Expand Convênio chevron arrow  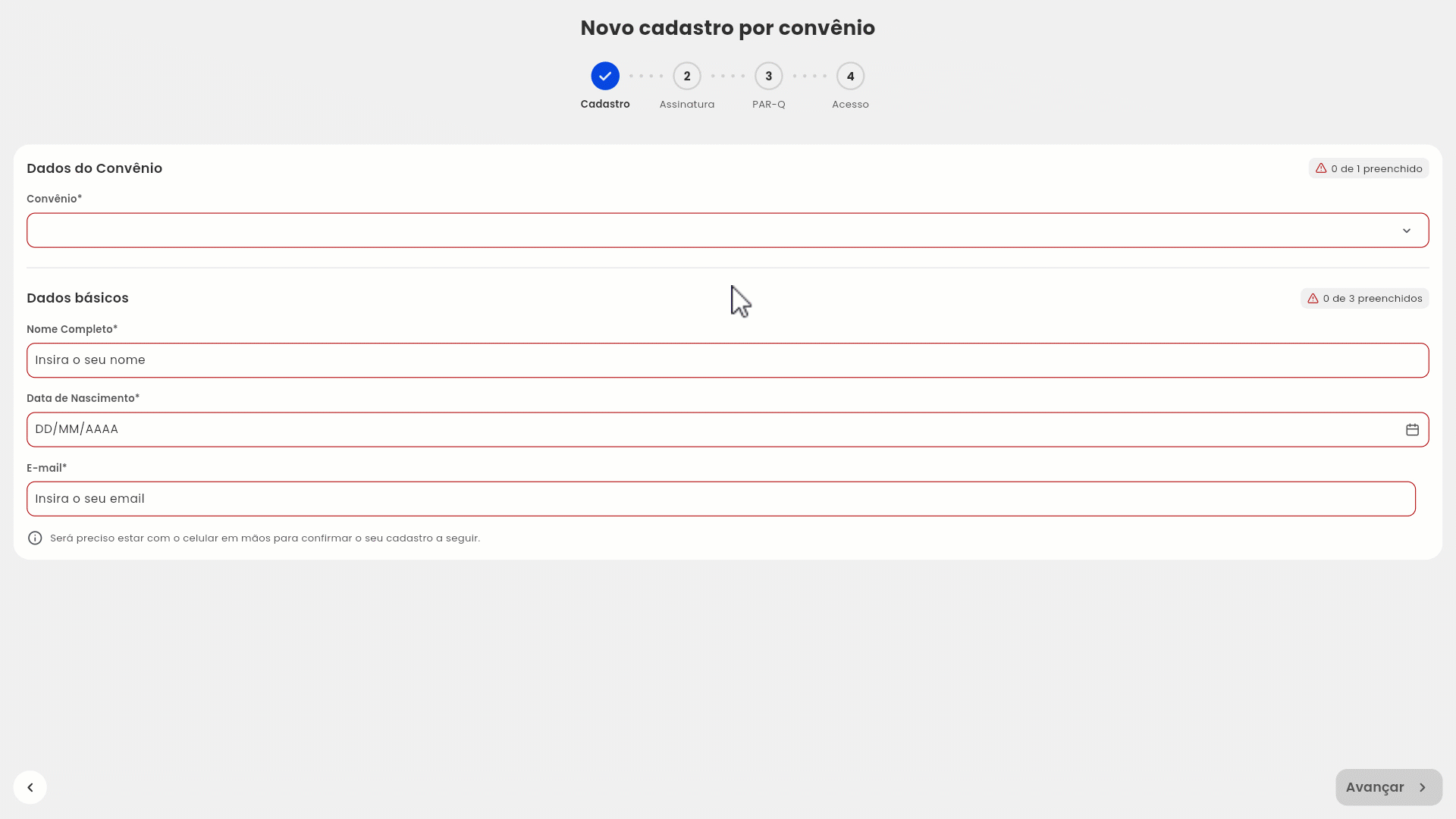coord(1407,231)
